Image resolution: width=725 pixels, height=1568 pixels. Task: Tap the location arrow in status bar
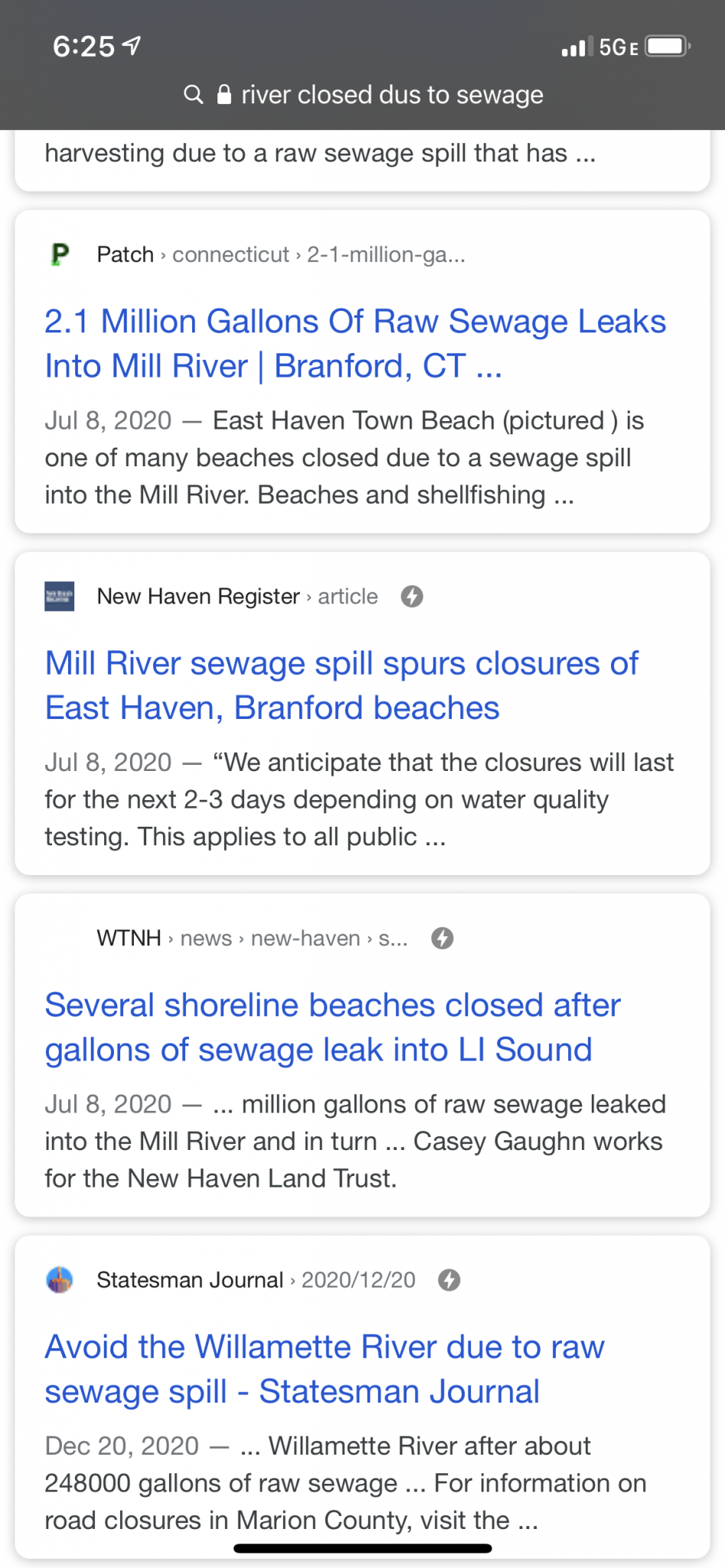[132, 47]
